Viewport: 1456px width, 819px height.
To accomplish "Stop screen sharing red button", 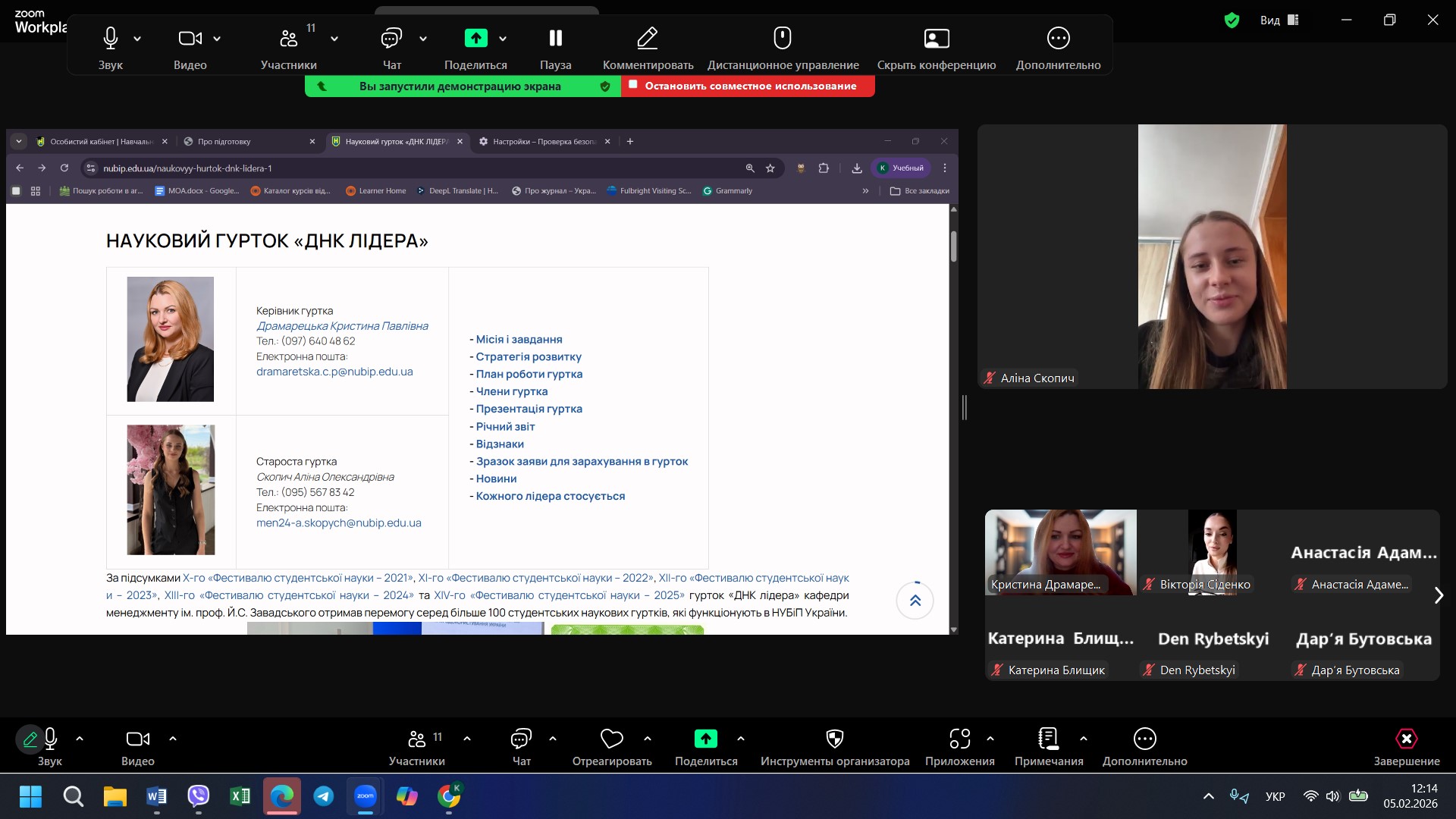I will [x=748, y=86].
